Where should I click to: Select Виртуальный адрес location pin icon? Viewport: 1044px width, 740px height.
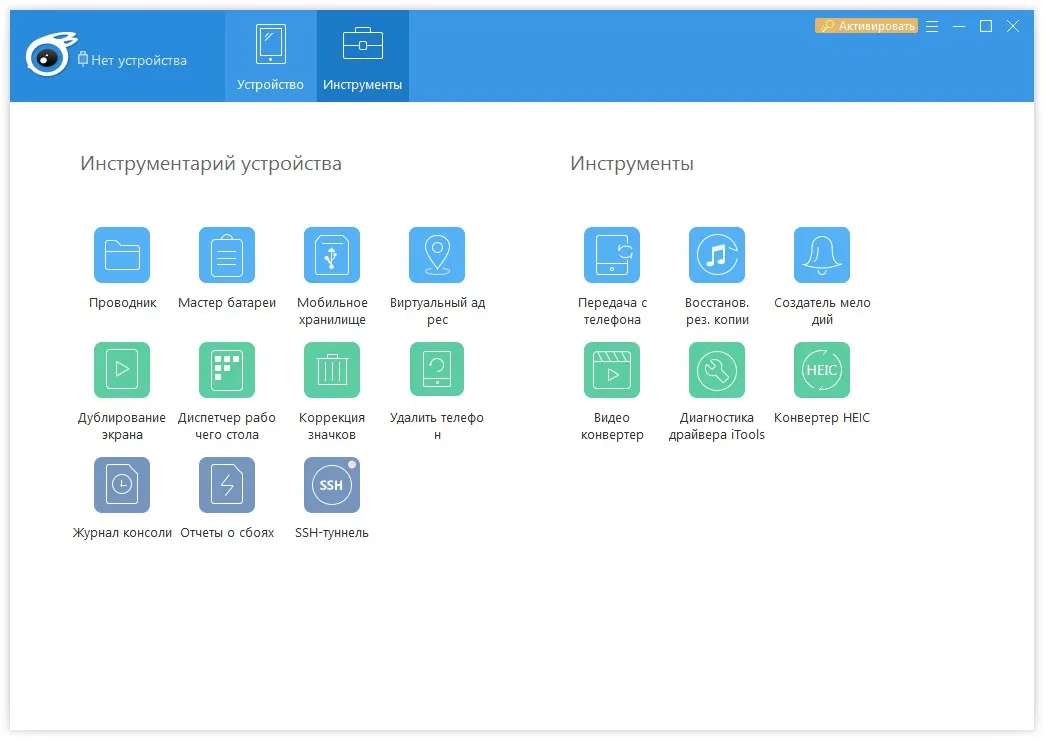click(437, 255)
